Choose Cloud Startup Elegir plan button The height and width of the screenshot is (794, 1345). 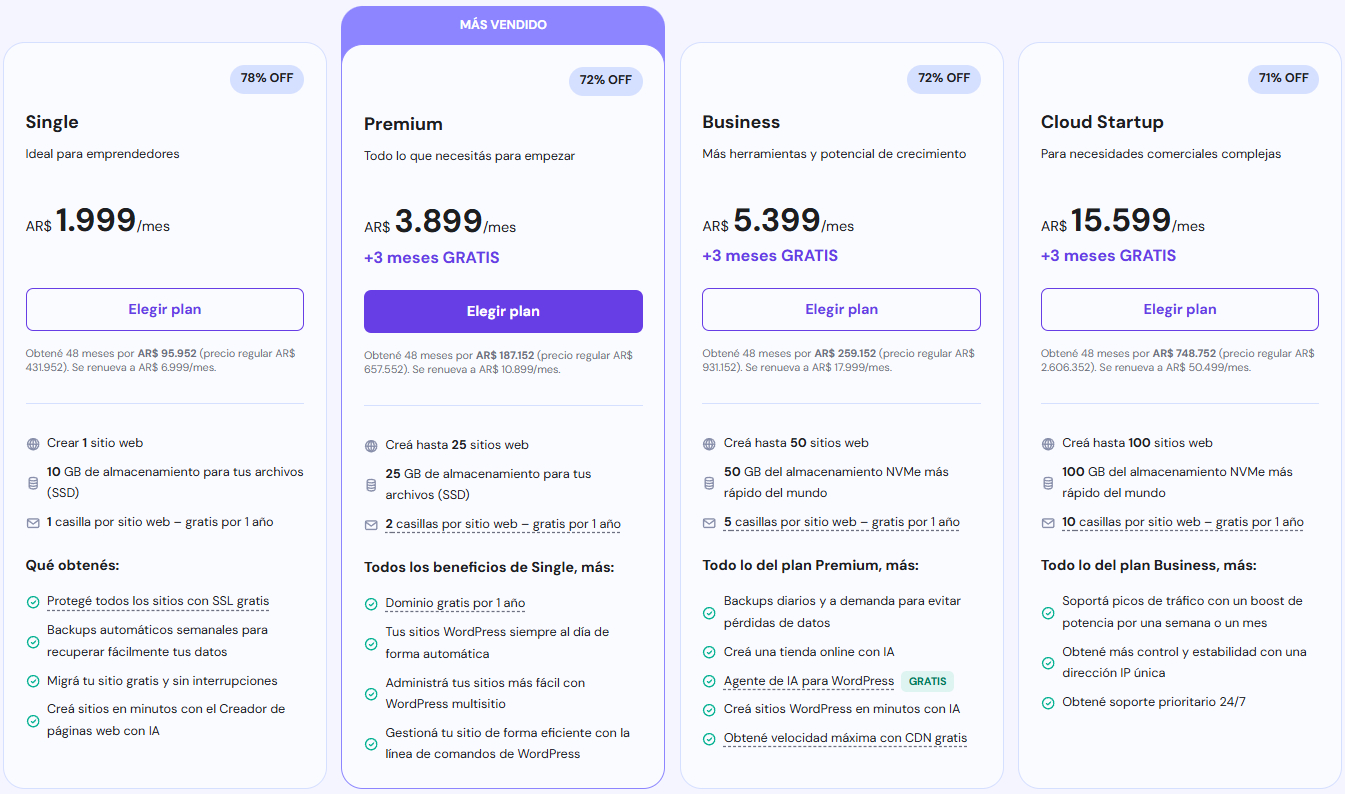tap(1180, 309)
